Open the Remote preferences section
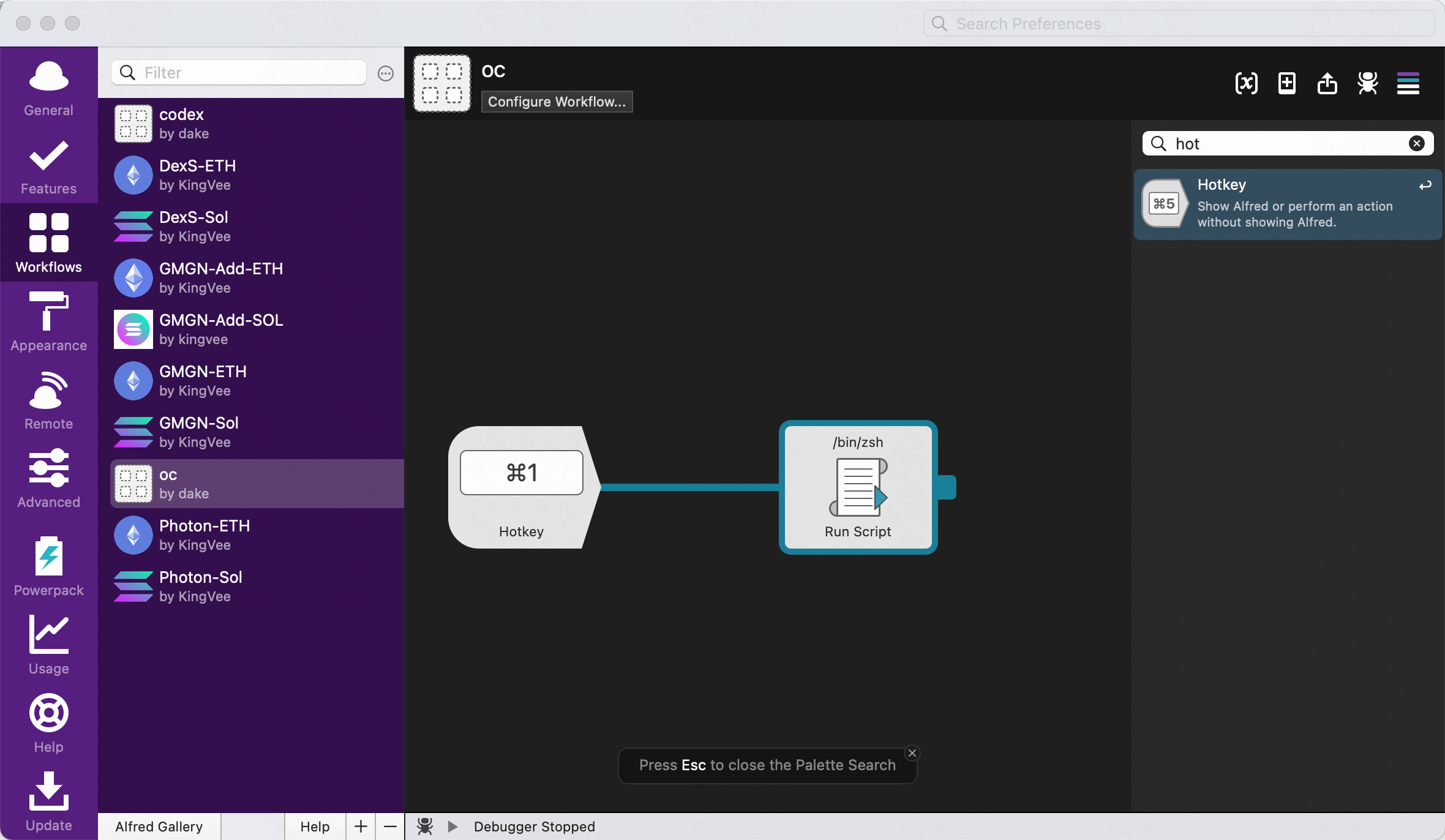 tap(48, 399)
